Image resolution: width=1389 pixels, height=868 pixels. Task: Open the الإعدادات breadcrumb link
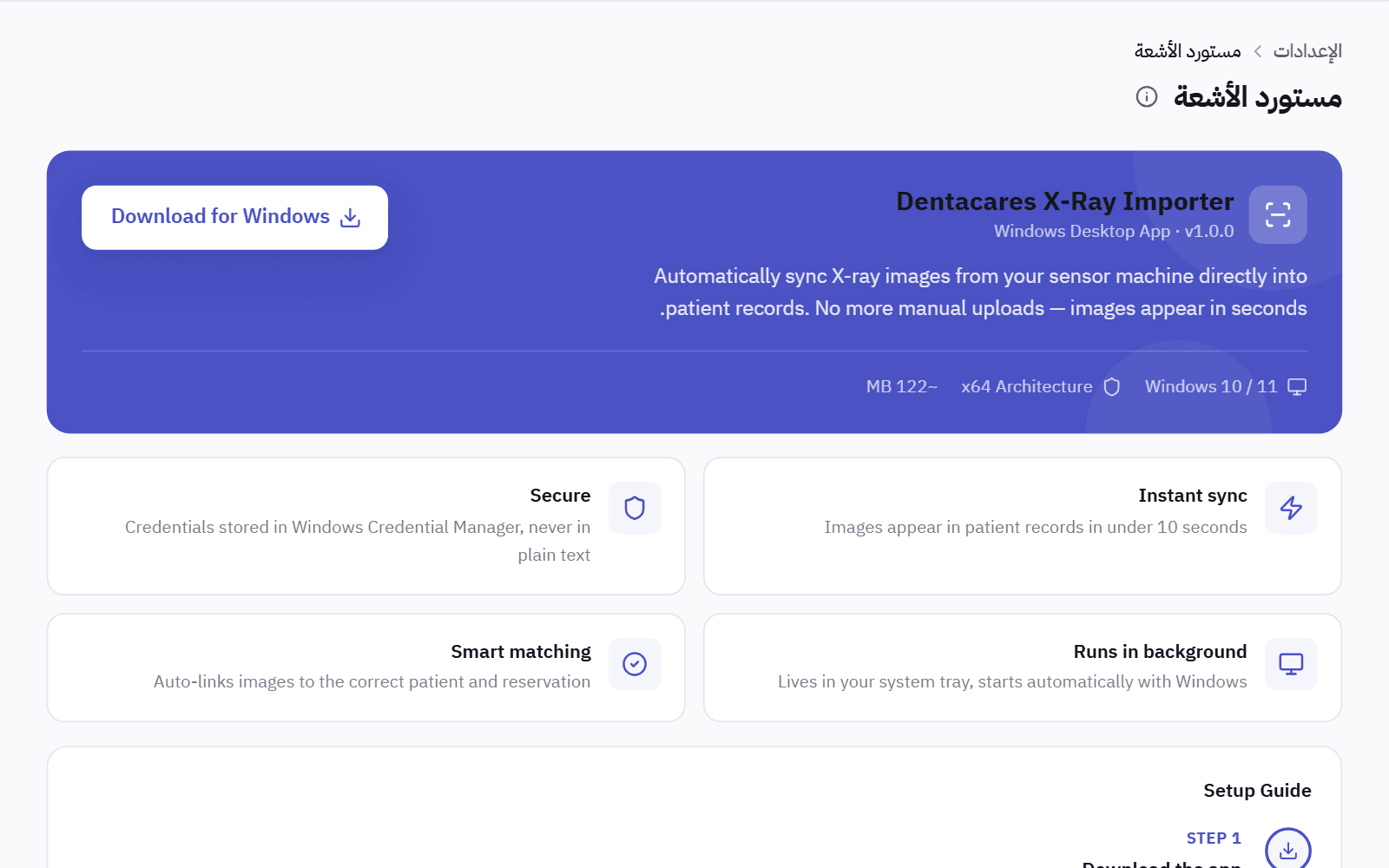[1307, 51]
